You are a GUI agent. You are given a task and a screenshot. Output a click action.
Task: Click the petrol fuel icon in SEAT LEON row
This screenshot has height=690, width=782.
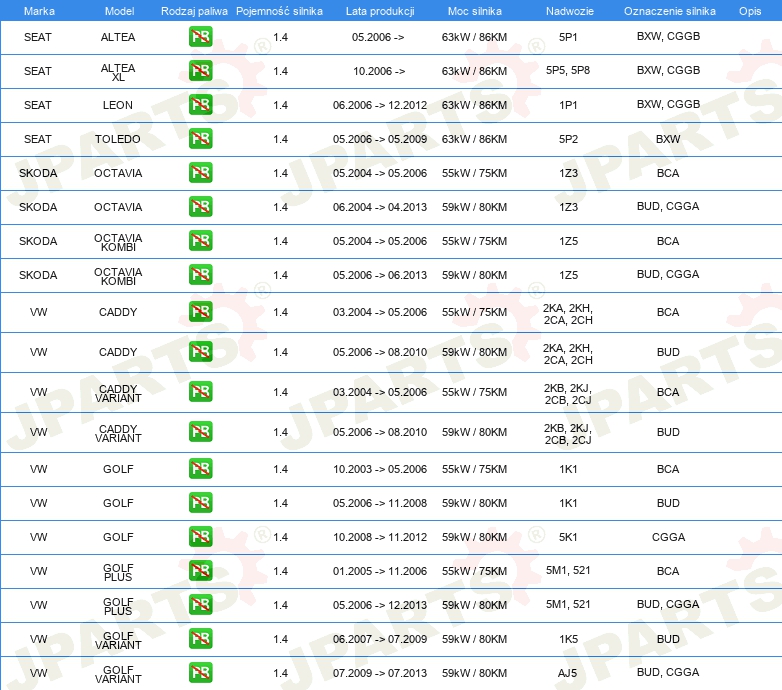pos(200,105)
